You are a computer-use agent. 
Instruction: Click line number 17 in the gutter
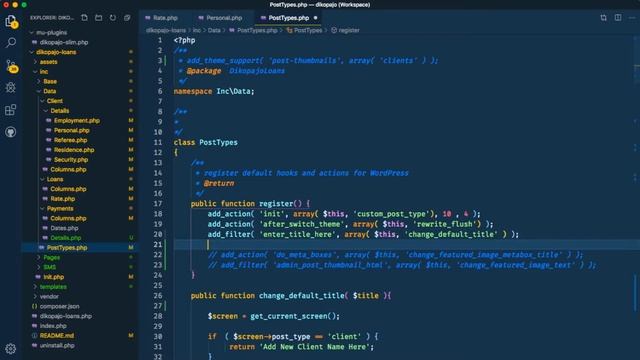[158, 203]
